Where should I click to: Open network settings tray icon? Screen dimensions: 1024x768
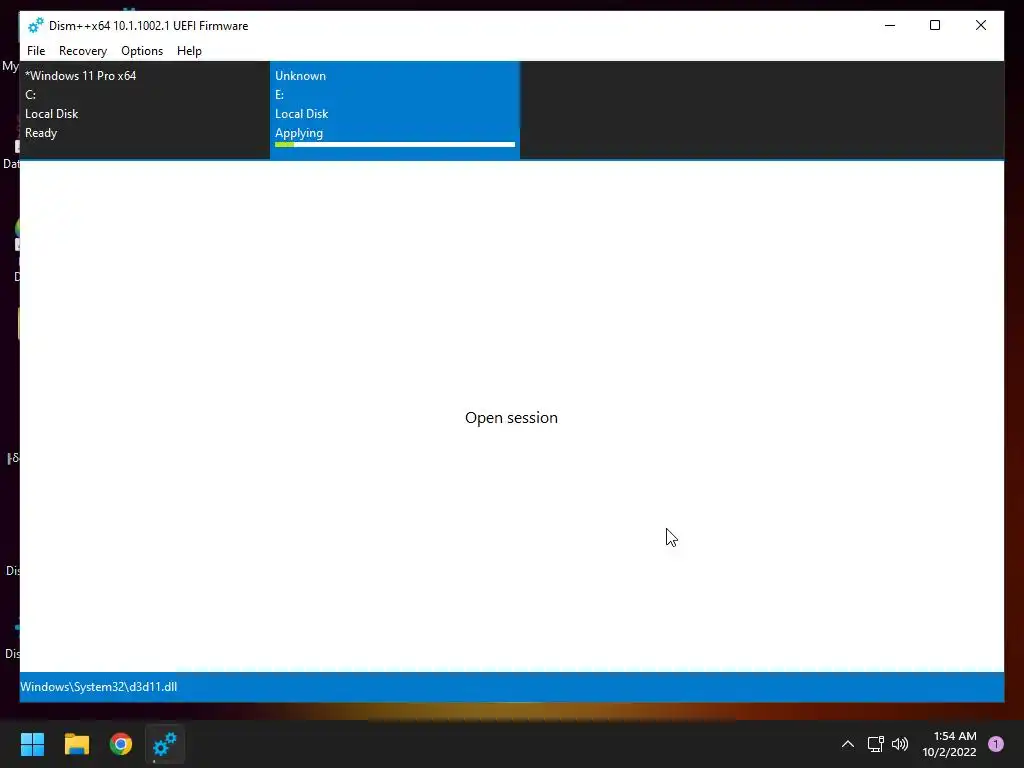876,744
